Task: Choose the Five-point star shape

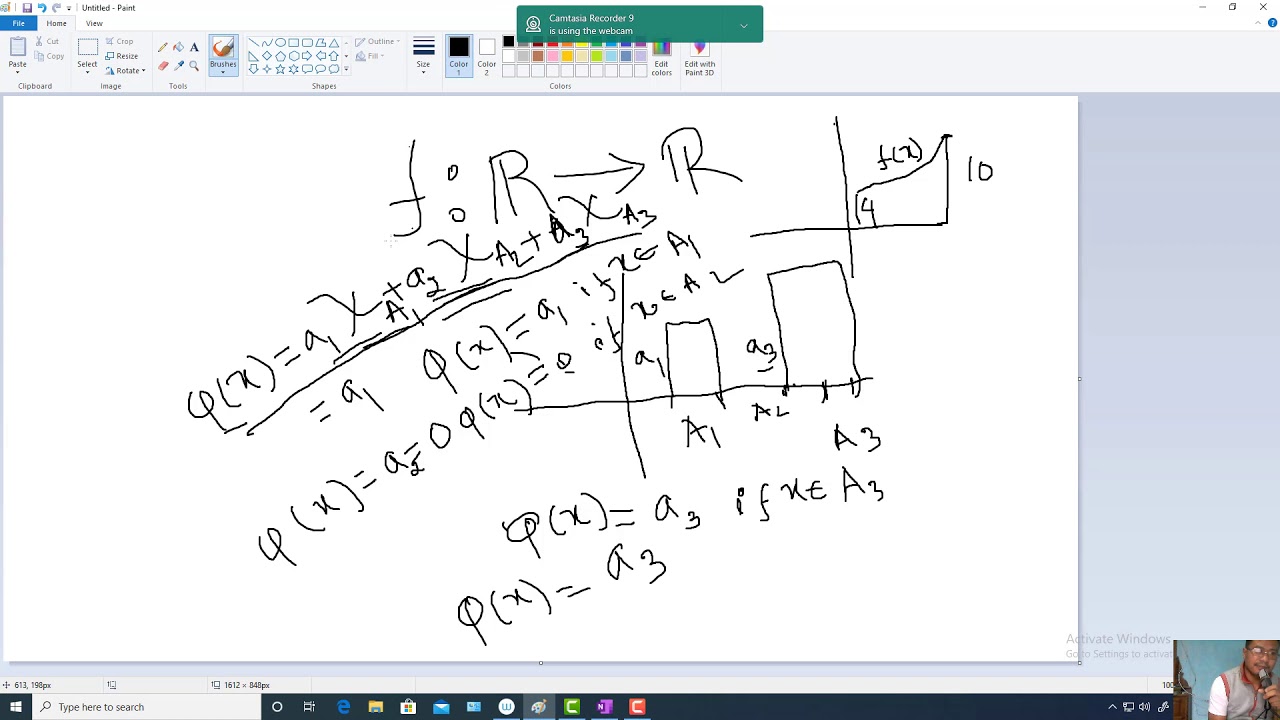Action: click(280, 69)
